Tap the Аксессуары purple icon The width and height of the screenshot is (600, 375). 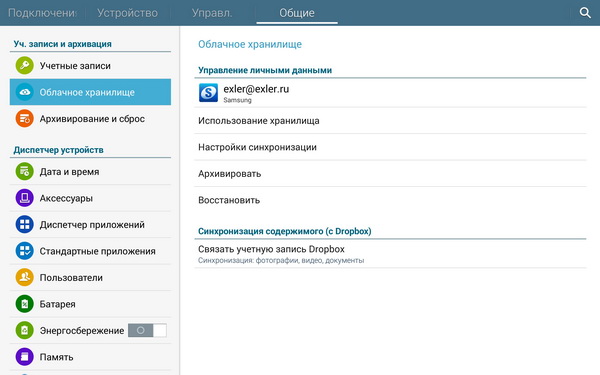point(24,198)
